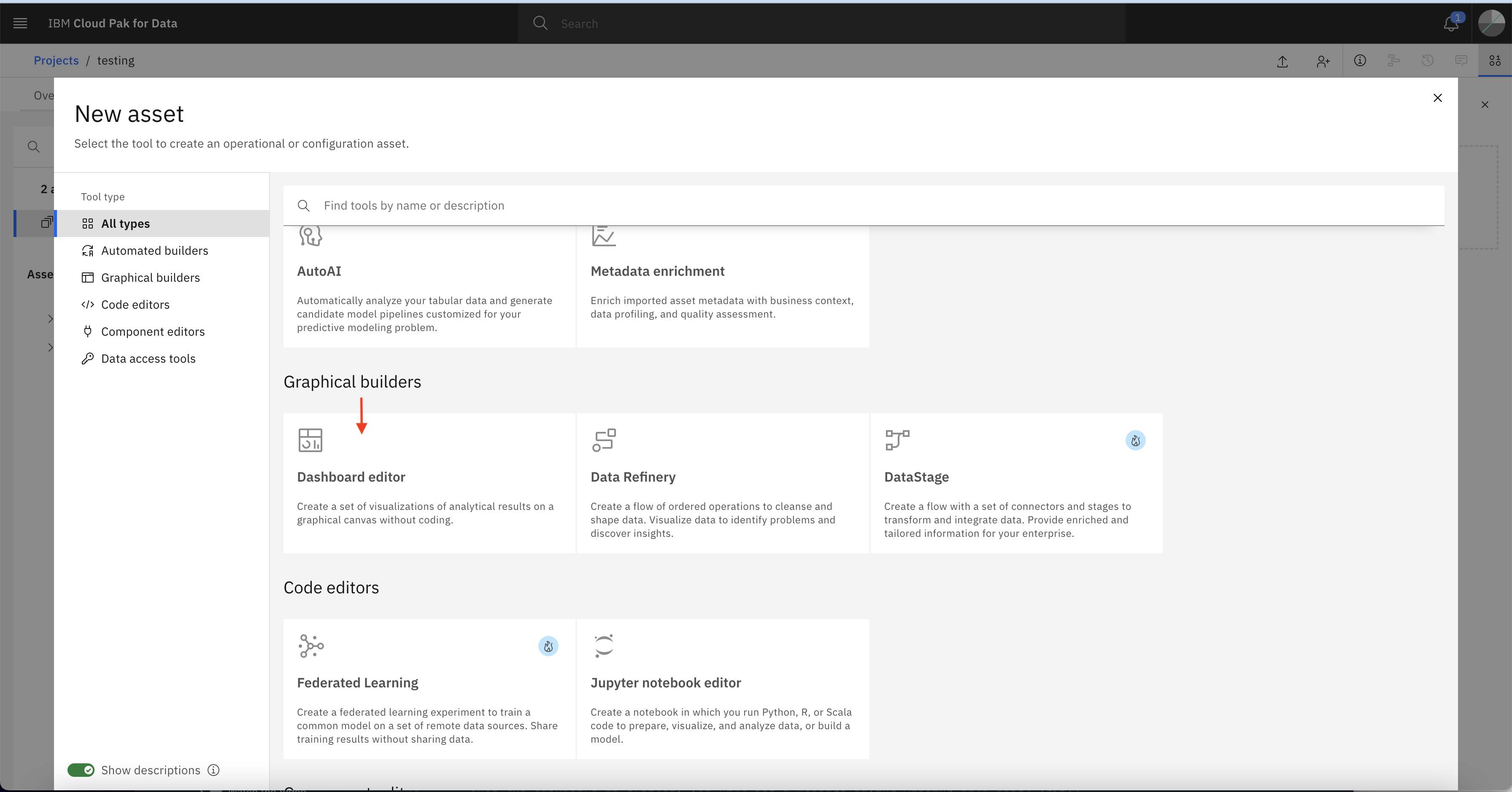Click the history clock icon
This screenshot has height=792, width=1512.
point(1428,60)
